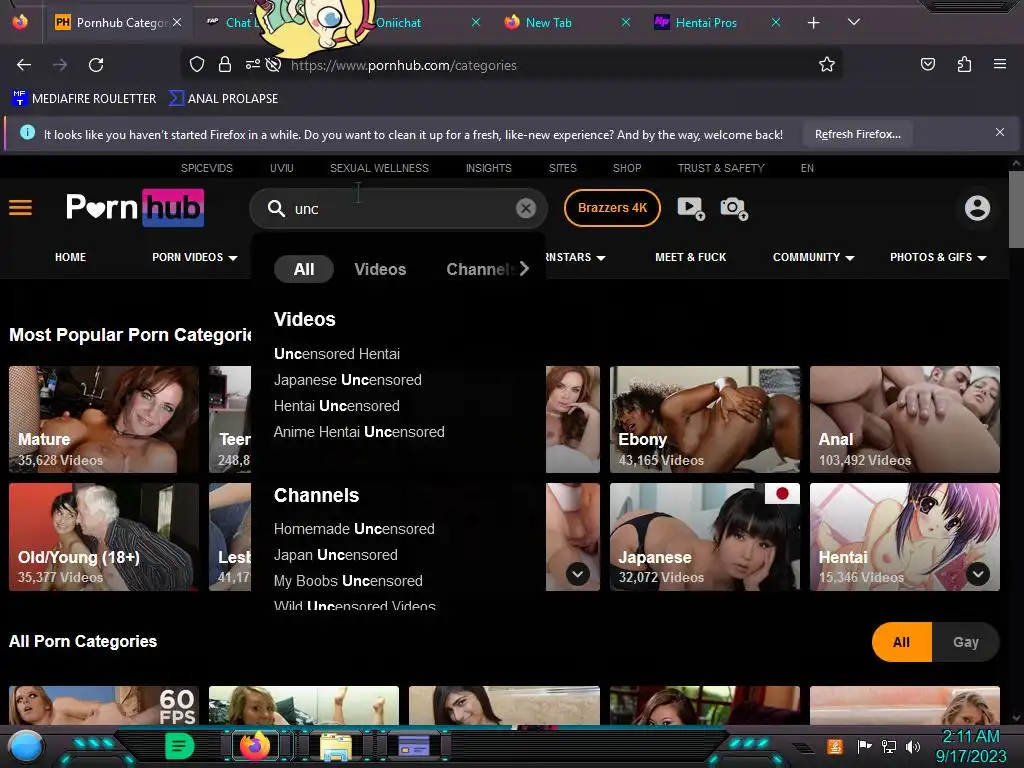Viewport: 1024px width, 768px height.
Task: Open the tracking protection shield panel
Action: tap(197, 64)
